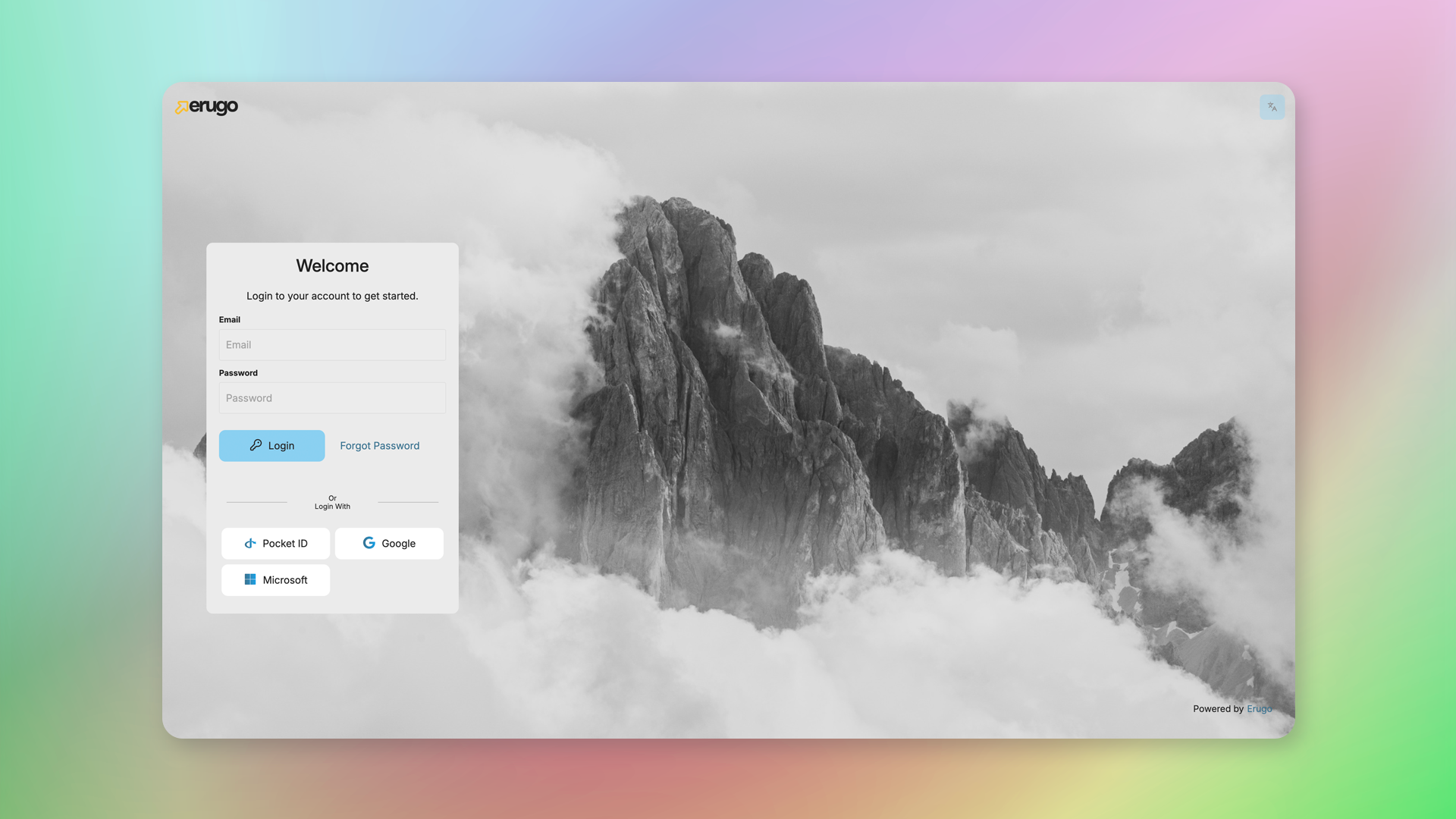The height and width of the screenshot is (819, 1456).
Task: Open the Erugo link in footer
Action: (1259, 709)
